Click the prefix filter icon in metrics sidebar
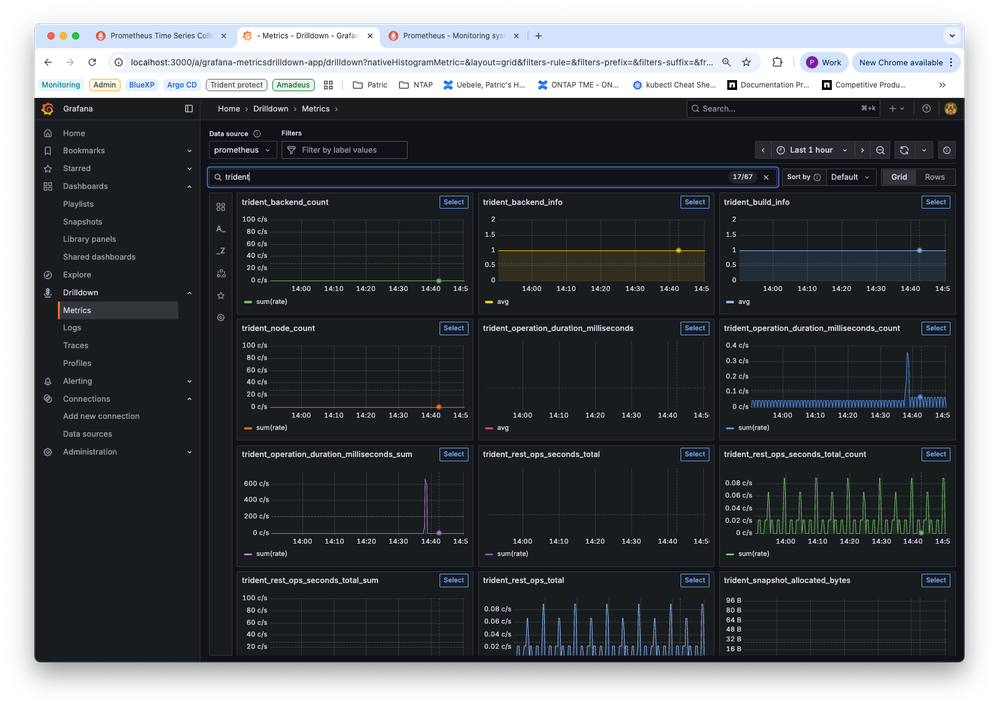 (220, 229)
